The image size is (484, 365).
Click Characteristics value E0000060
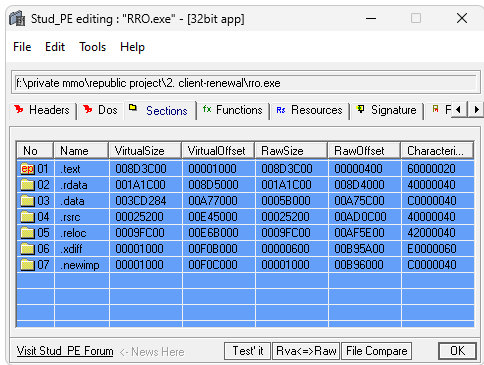432,249
